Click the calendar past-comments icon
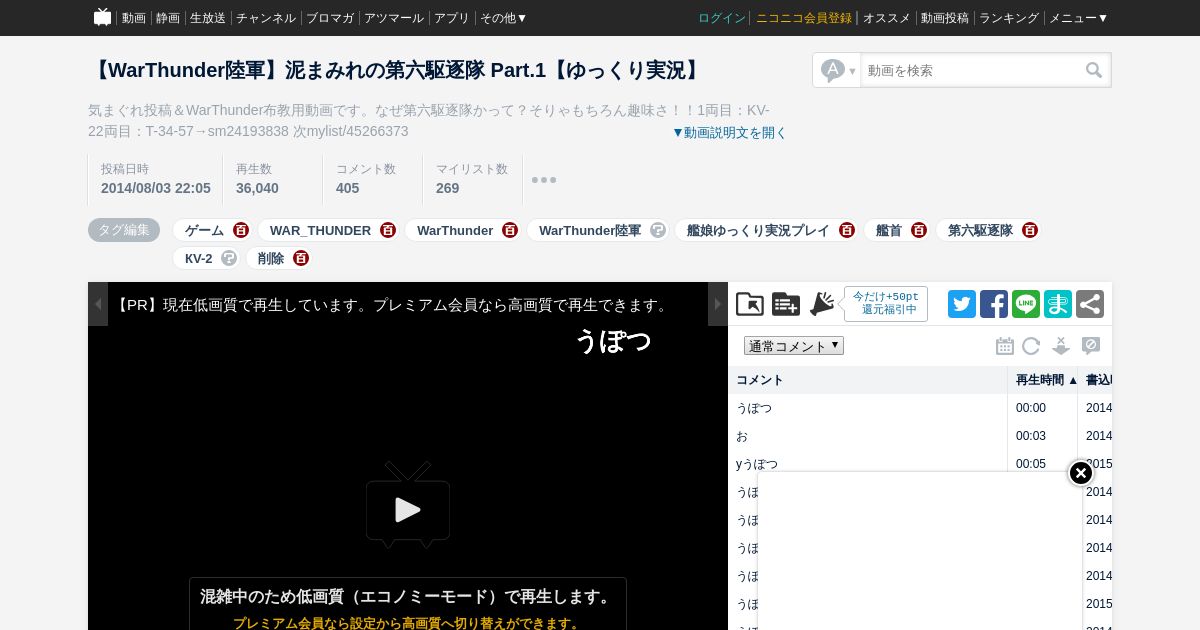Viewport: 1200px width, 630px height. [x=1005, y=346]
